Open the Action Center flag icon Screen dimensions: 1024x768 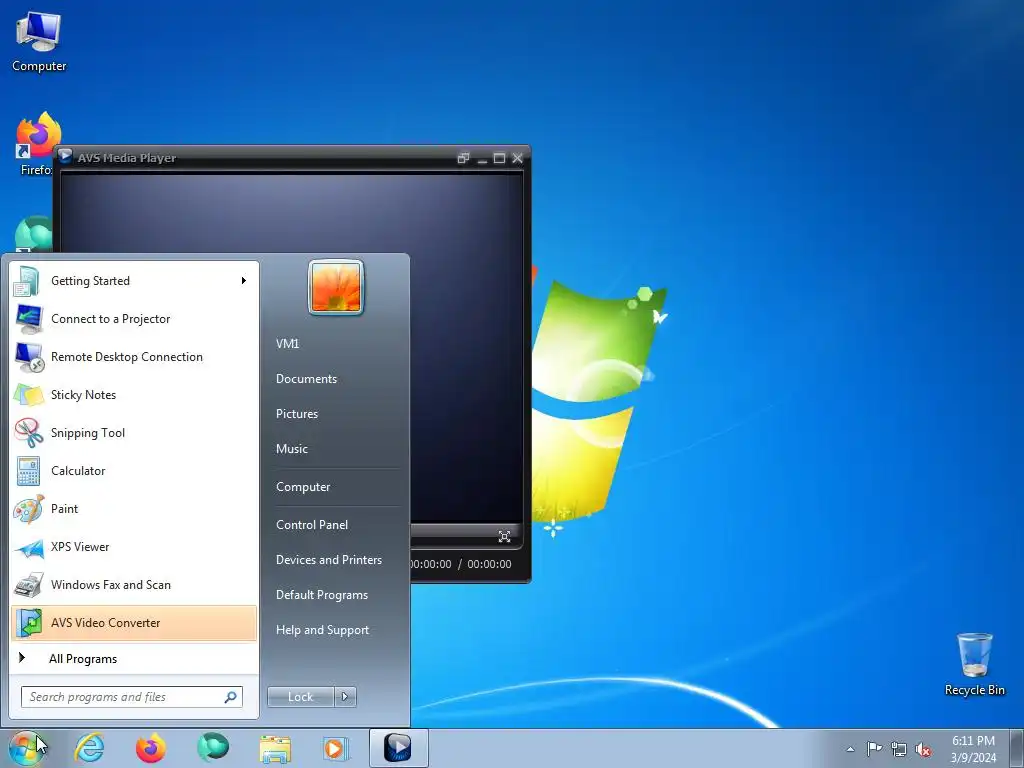874,749
